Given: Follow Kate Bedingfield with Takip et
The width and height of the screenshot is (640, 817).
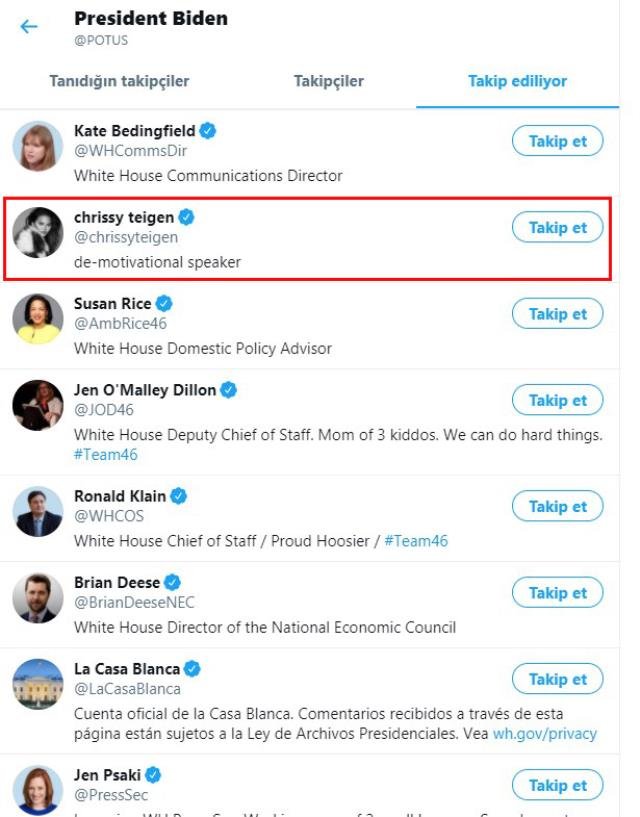Looking at the screenshot, I should (x=557, y=141).
